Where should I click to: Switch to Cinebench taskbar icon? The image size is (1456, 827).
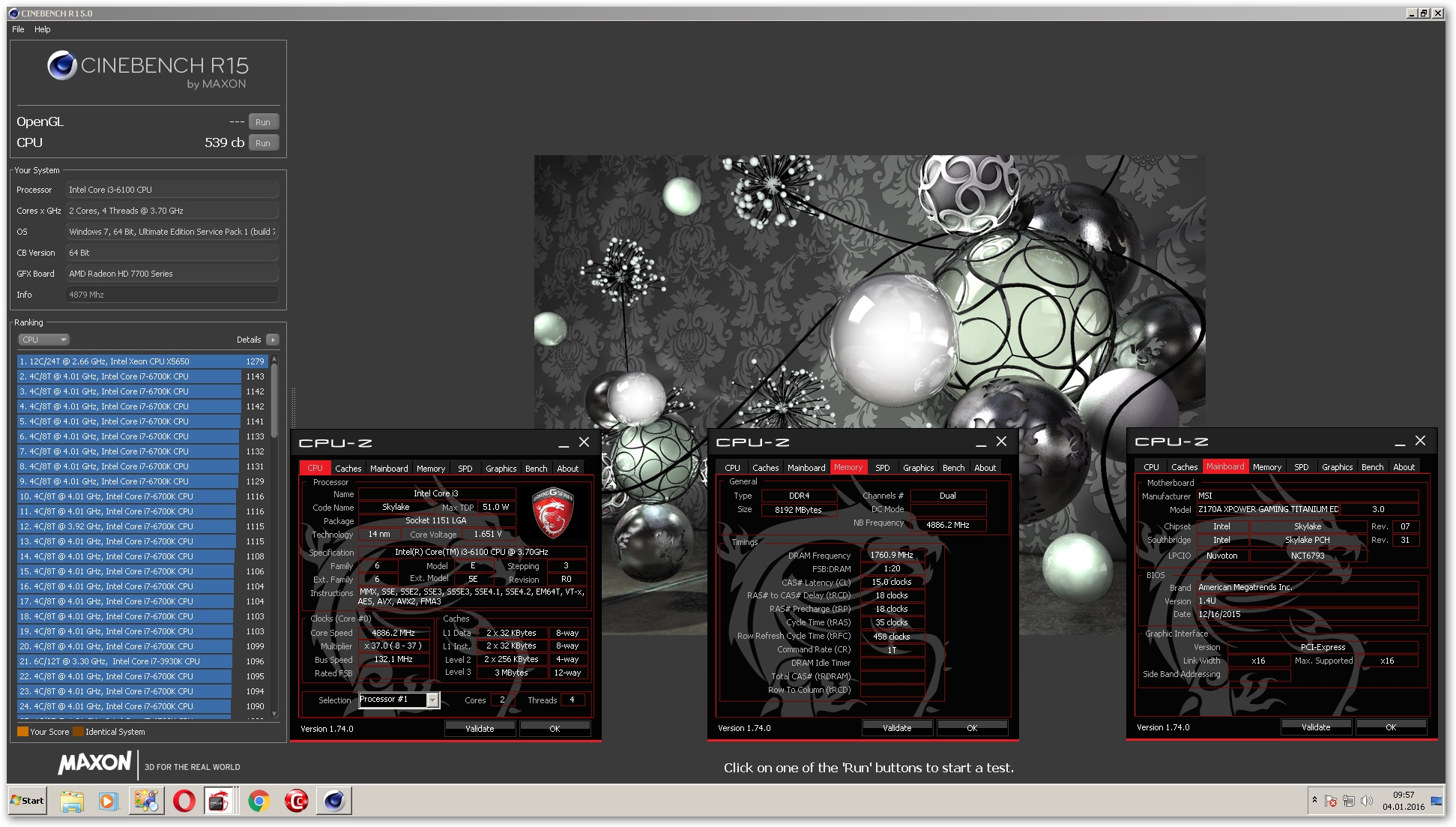click(334, 802)
